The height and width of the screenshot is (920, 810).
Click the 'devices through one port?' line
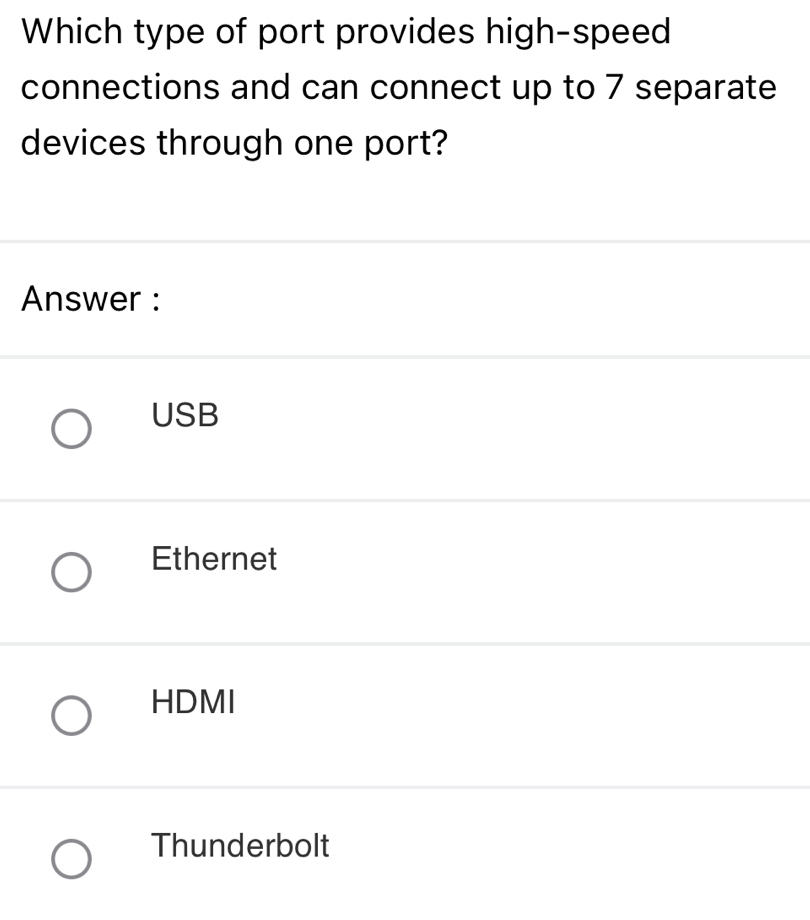coord(233,144)
